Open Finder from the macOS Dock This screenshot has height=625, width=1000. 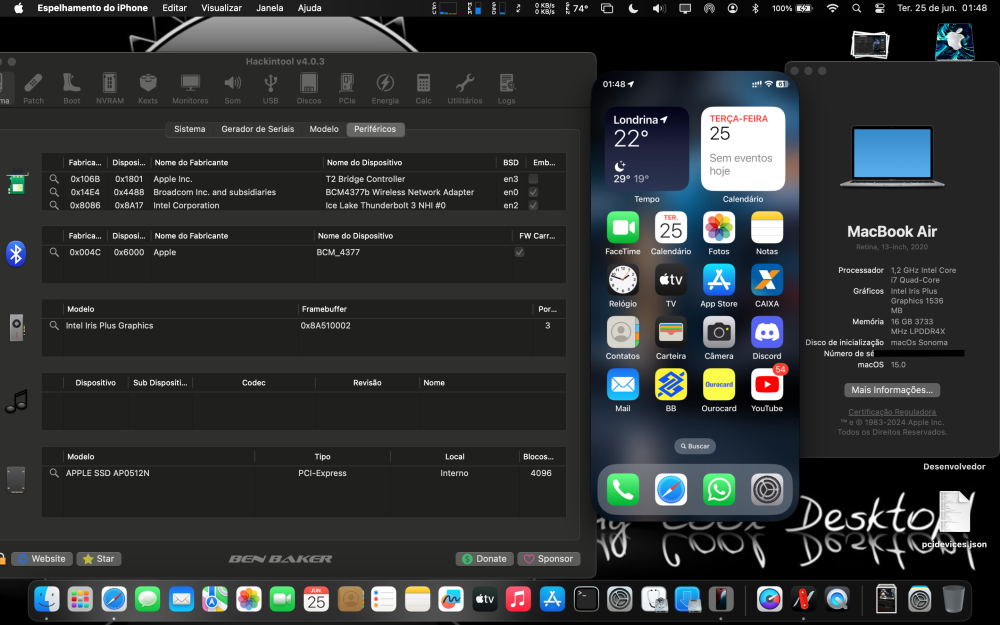click(x=47, y=599)
